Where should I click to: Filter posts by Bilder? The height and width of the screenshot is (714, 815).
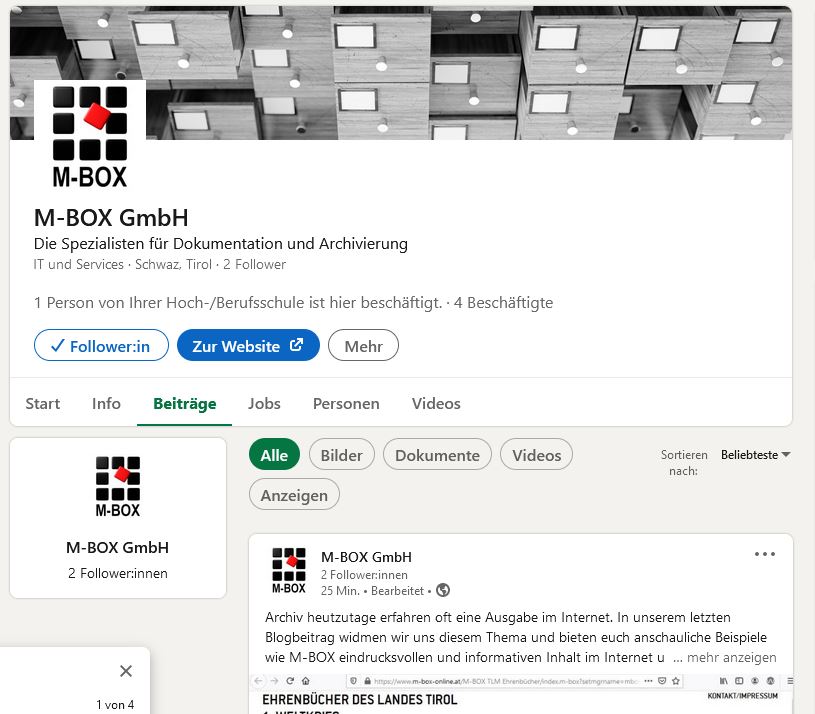coord(341,455)
